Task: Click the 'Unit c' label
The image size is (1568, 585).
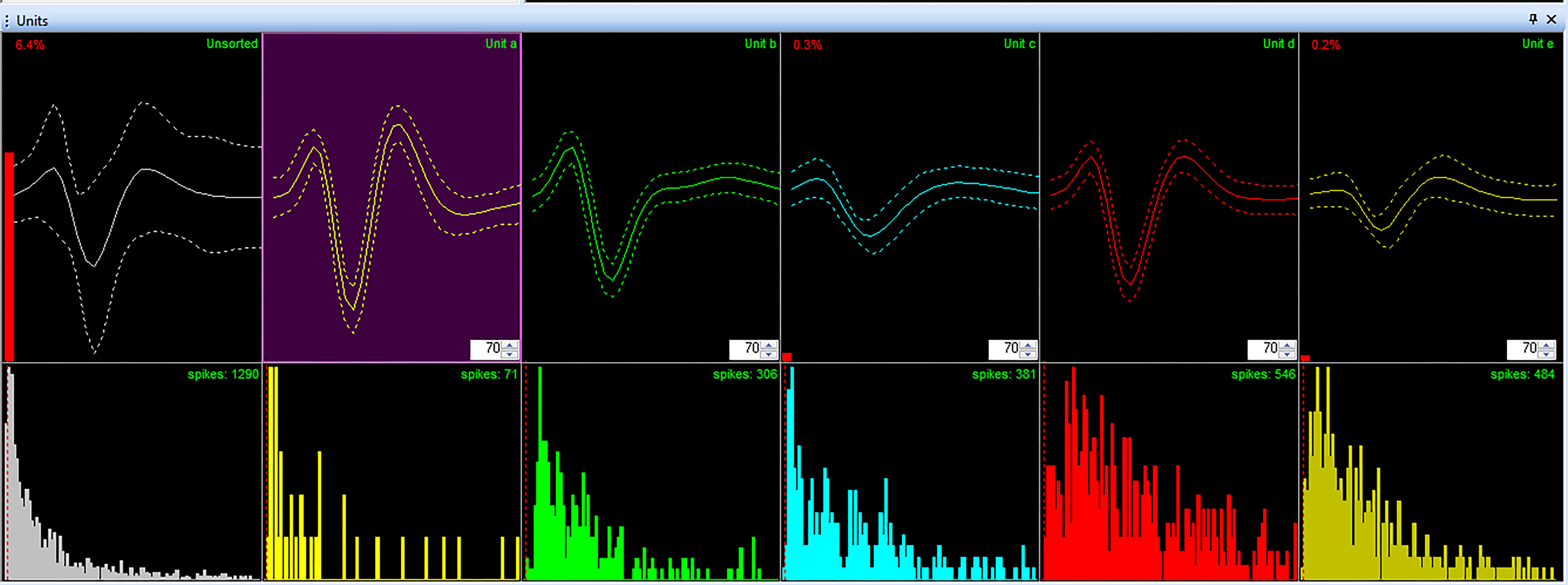Action: click(1019, 44)
